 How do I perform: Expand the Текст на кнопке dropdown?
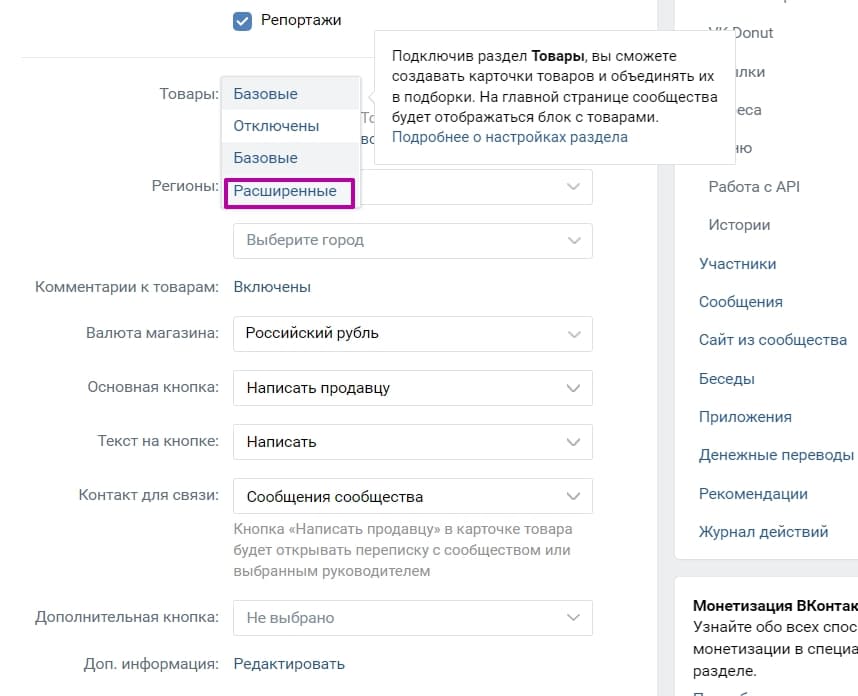(412, 442)
